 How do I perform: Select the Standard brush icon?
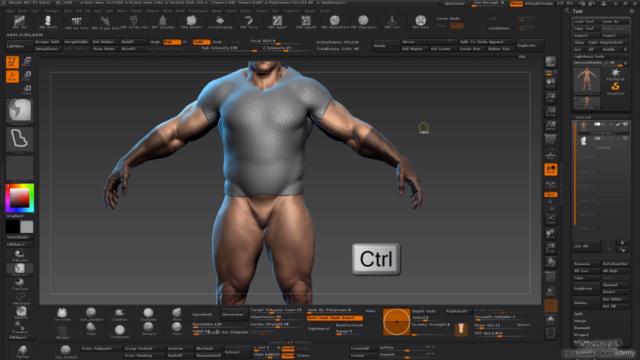click(x=148, y=328)
